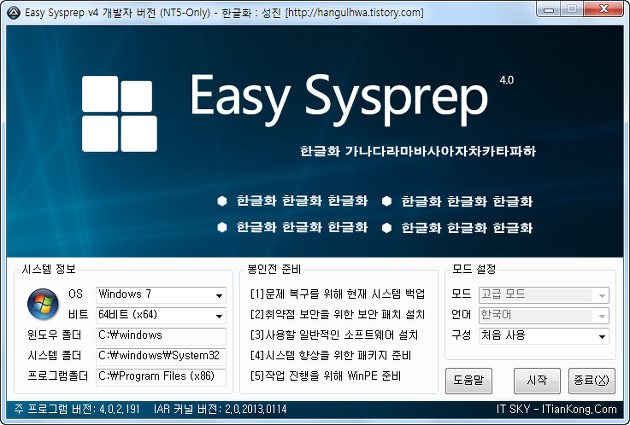Click the 4.0 version superscript on banner
This screenshot has height=425, width=630.
point(507,80)
